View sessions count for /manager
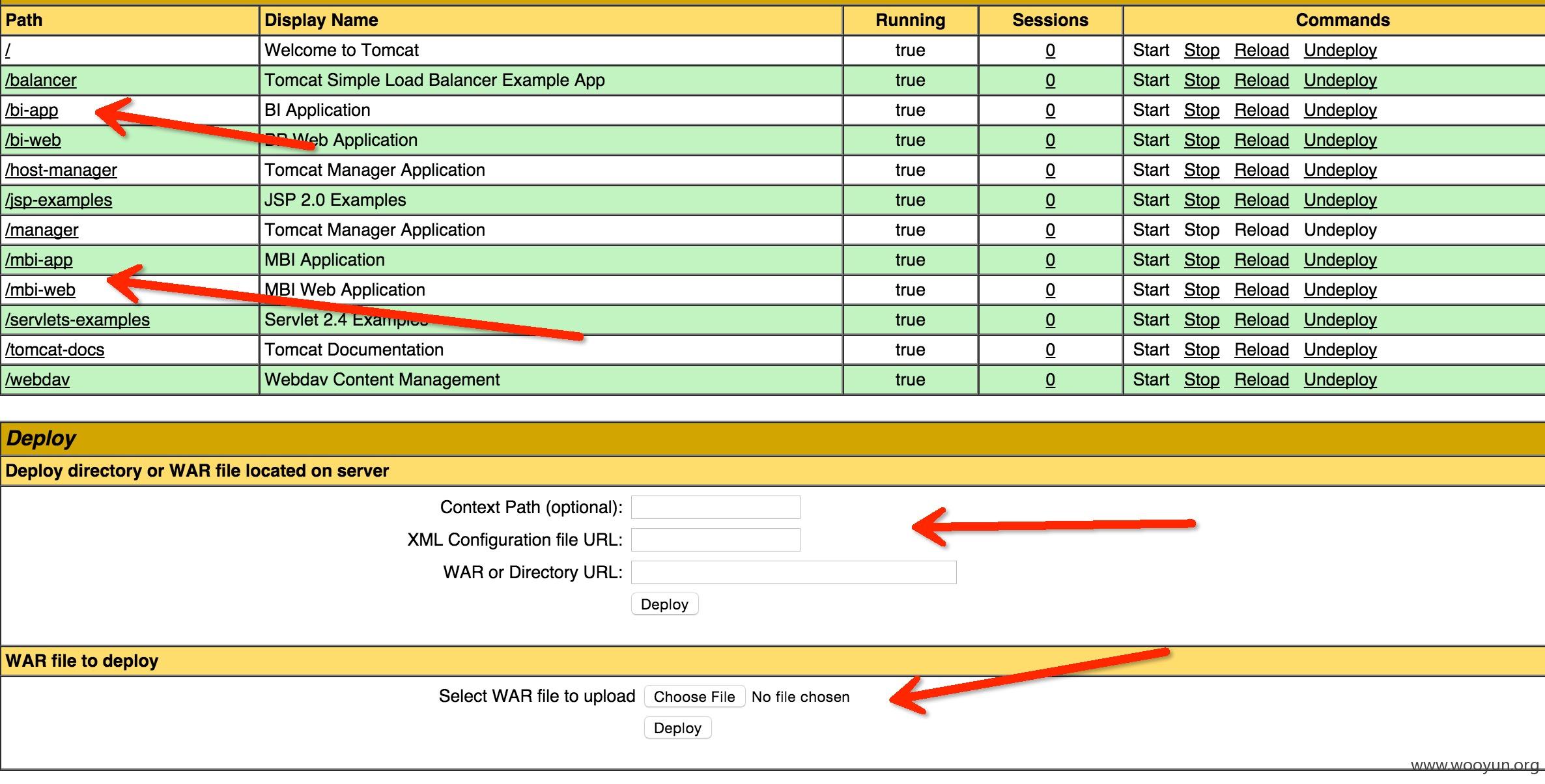Image resolution: width=1545 pixels, height=784 pixels. coord(1050,230)
